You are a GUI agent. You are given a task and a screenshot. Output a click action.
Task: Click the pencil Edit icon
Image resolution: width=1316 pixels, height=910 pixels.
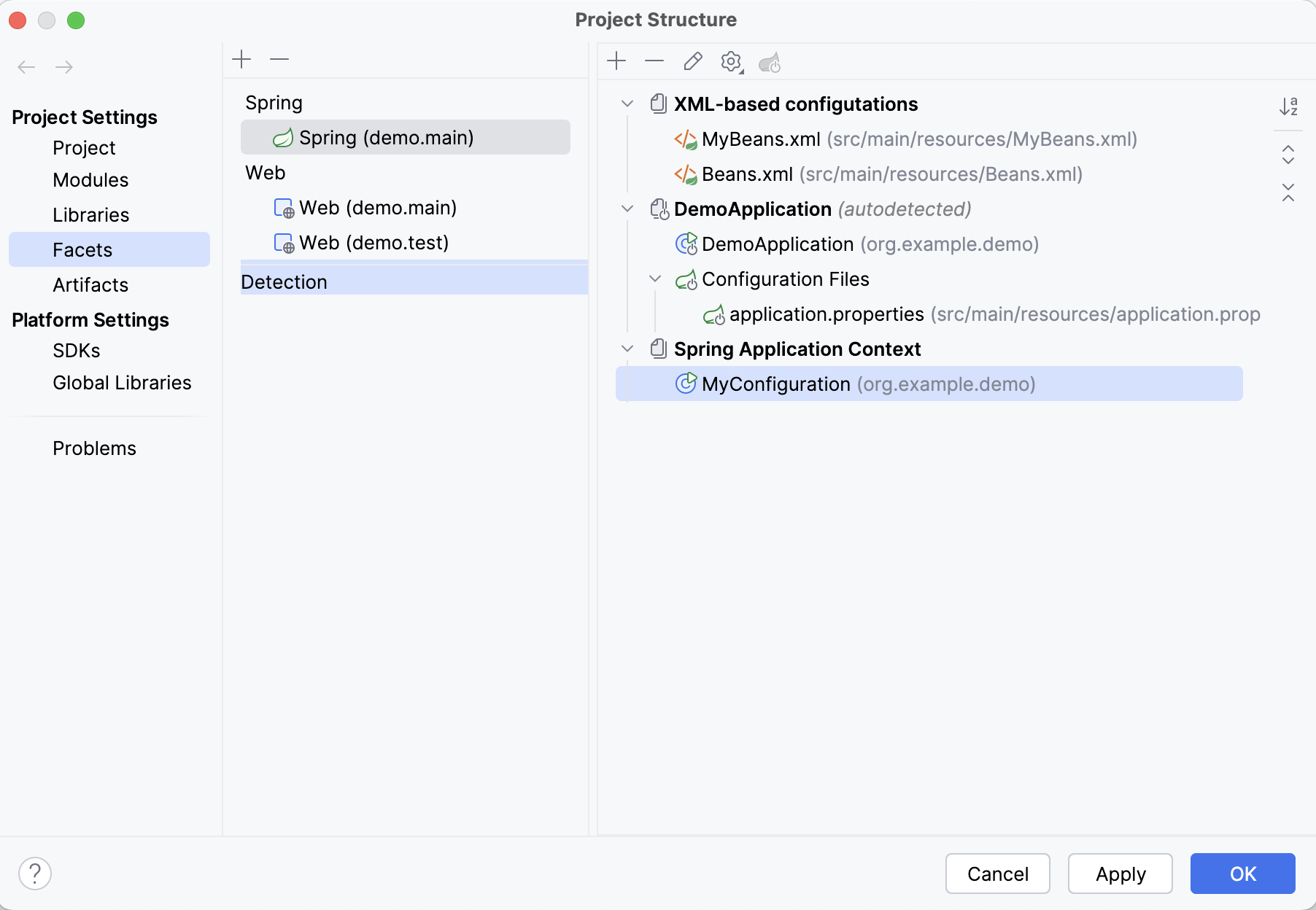pos(693,61)
